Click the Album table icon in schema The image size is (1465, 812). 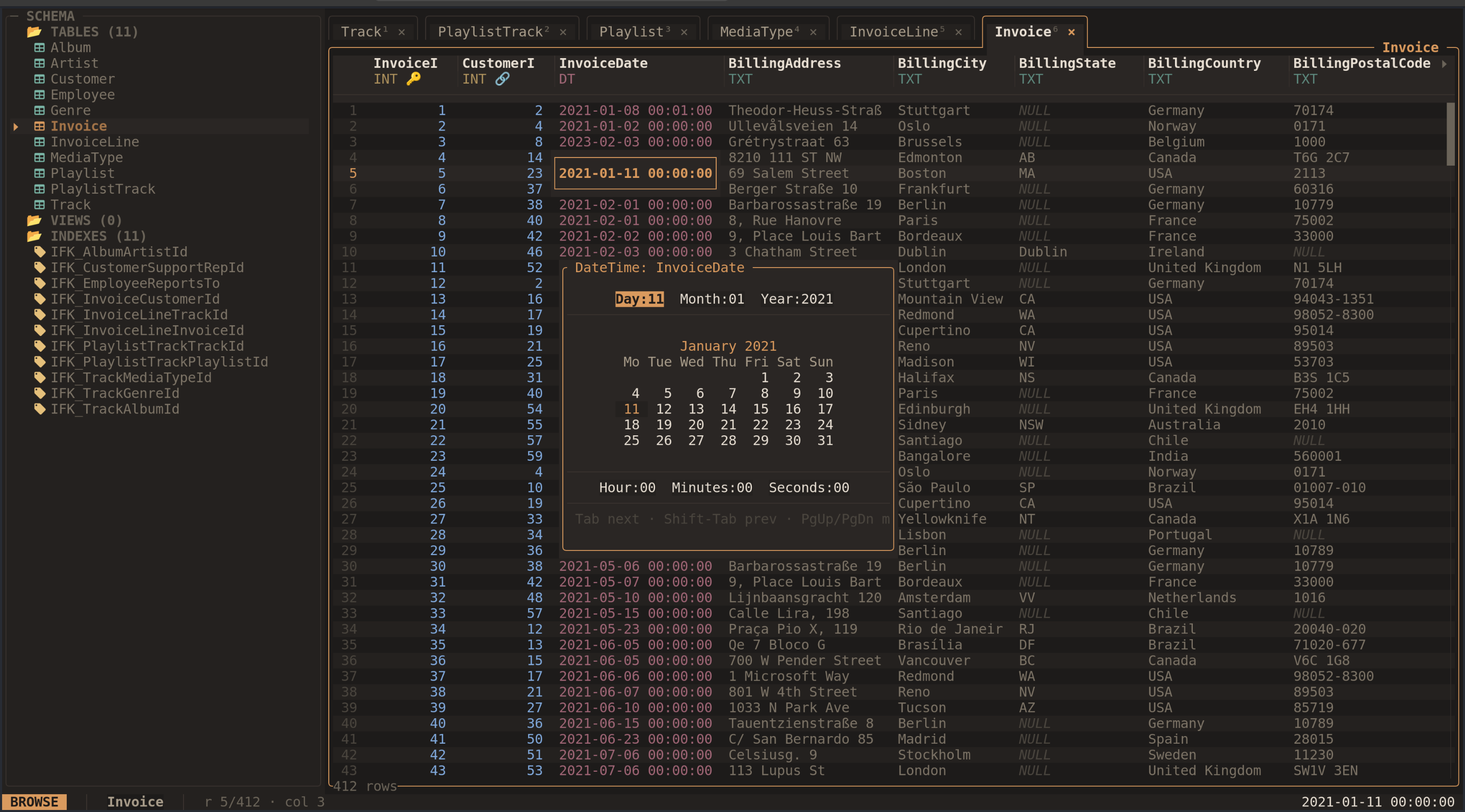click(x=39, y=48)
